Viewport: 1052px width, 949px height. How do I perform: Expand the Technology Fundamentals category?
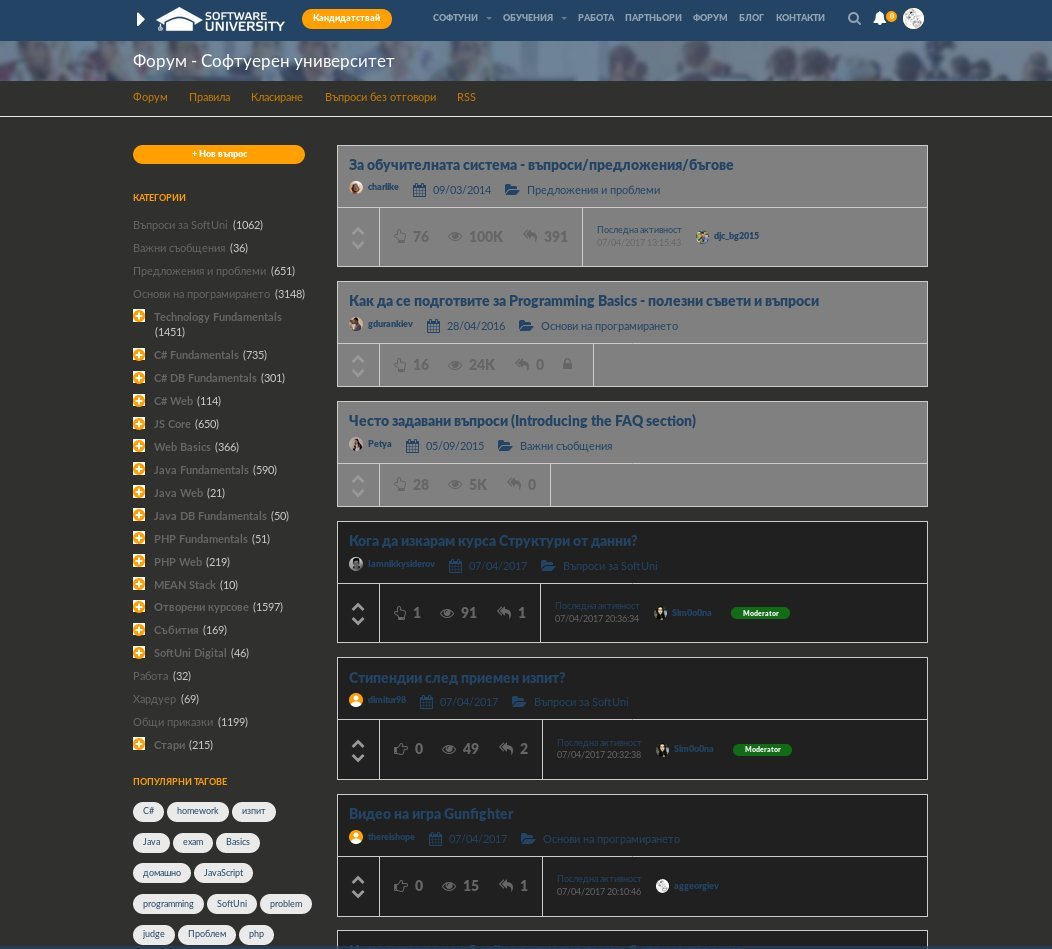pos(139,315)
